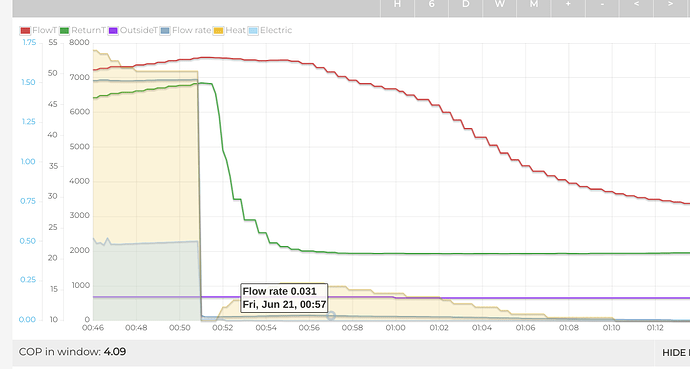
Task: Click the FlowT legend label text
Action: point(44,30)
